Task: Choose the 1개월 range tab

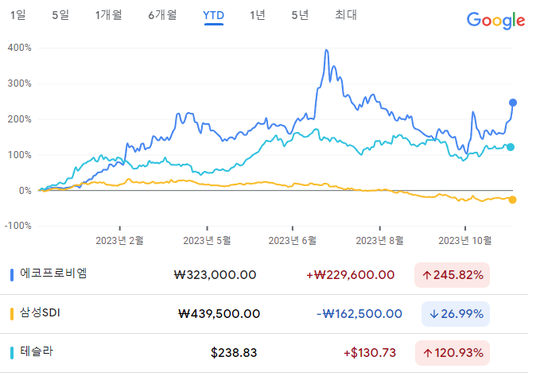Action: (108, 15)
